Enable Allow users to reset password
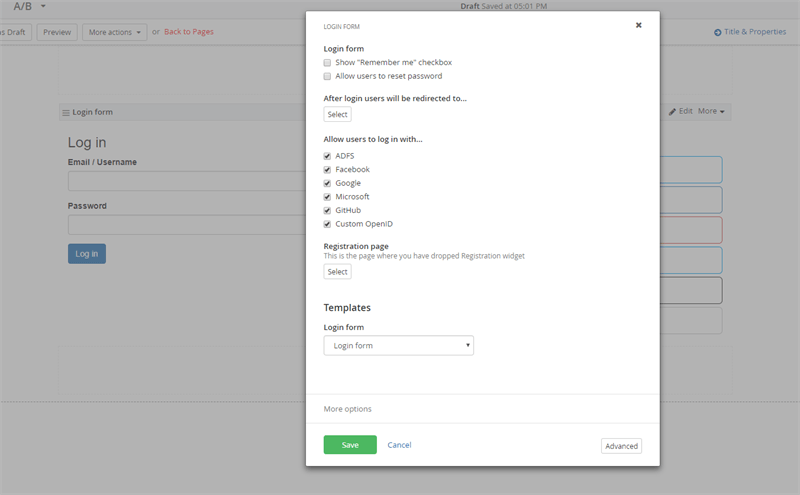 pyautogui.click(x=327, y=77)
